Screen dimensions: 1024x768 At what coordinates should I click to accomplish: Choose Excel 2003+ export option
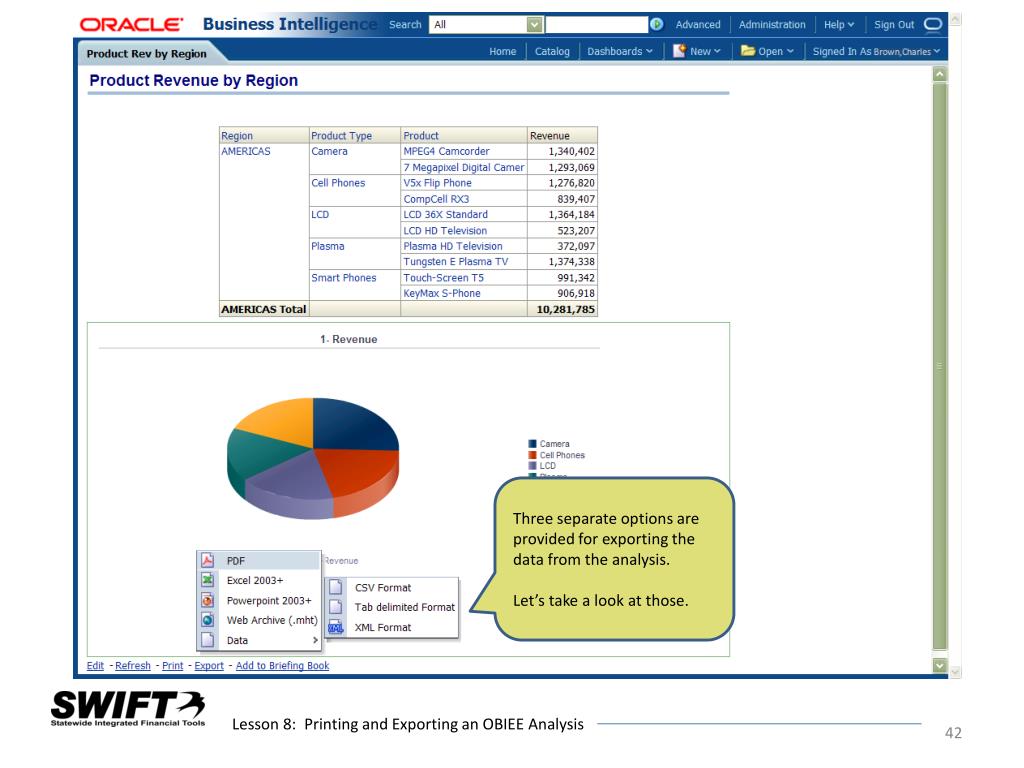point(259,580)
